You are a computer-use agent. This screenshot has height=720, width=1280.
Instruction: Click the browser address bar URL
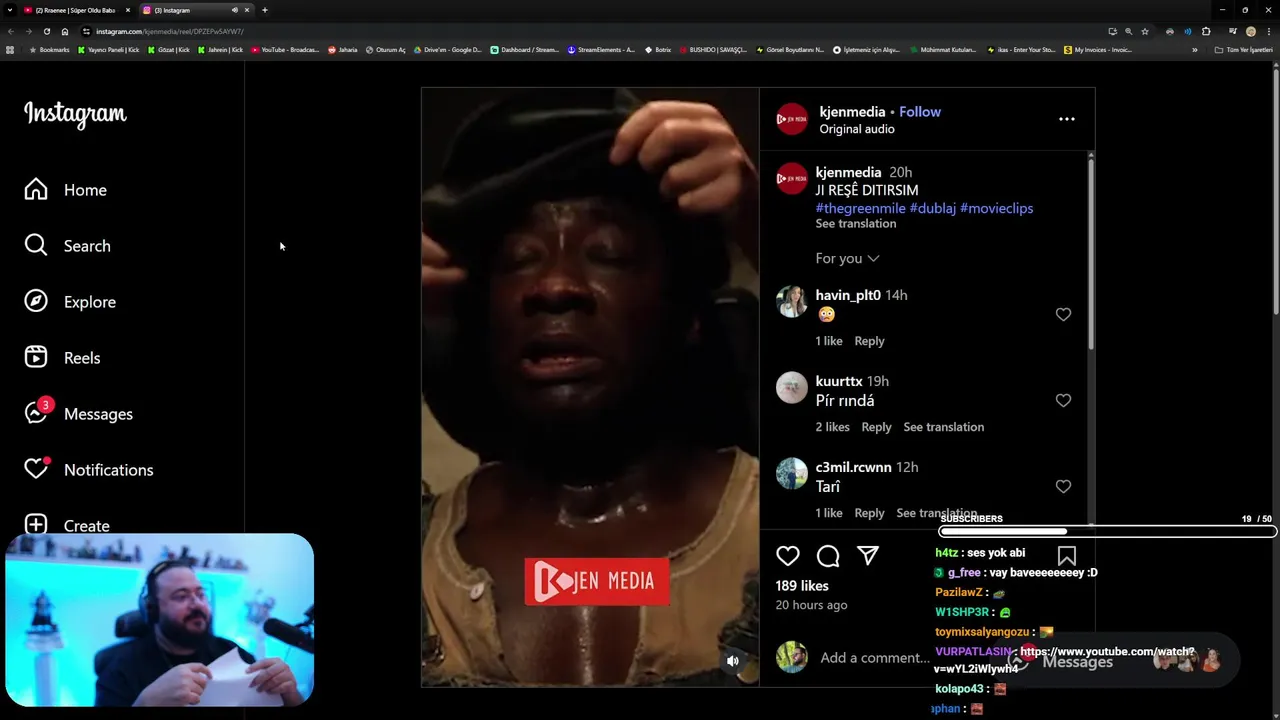coord(169,31)
